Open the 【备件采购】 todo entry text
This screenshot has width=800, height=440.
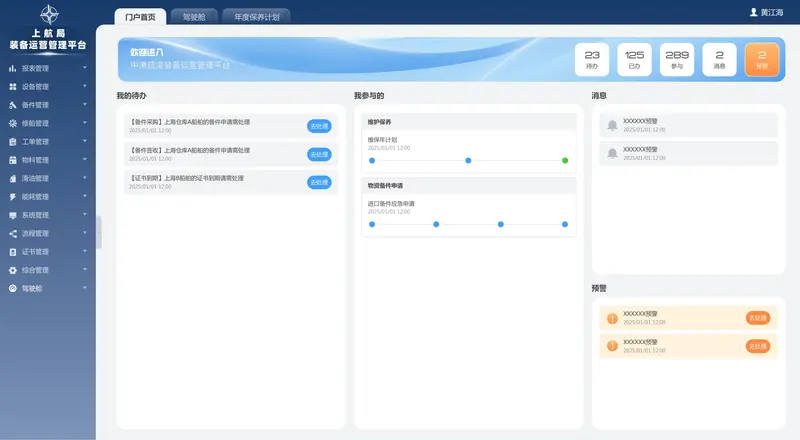190,122
